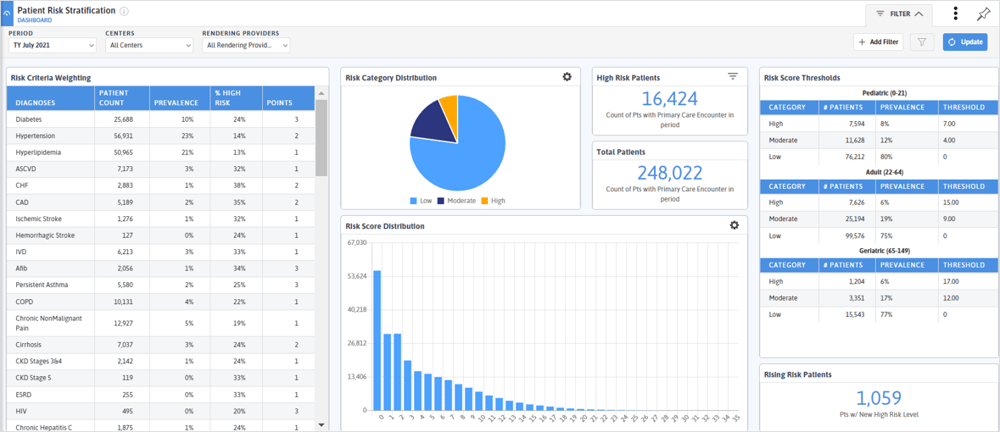Select the Diabetes row
This screenshot has width=1000, height=432.
pyautogui.click(x=161, y=119)
